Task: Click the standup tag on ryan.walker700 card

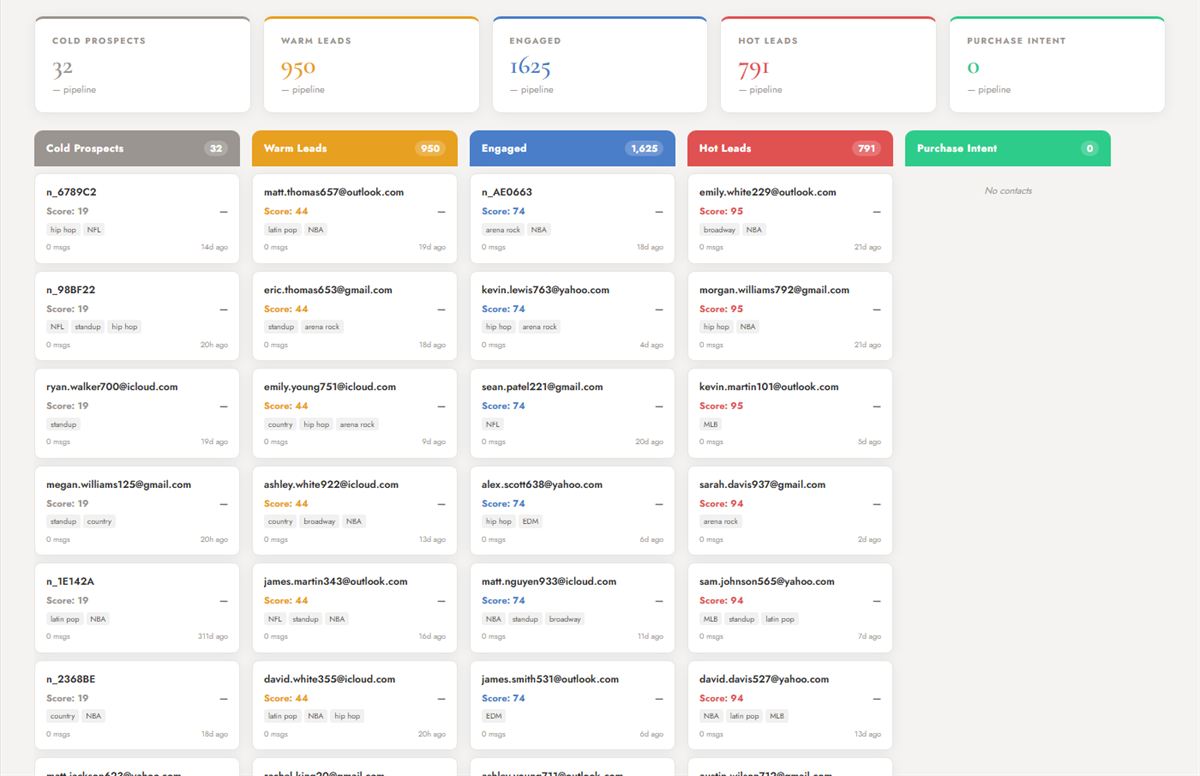Action: 63,424
